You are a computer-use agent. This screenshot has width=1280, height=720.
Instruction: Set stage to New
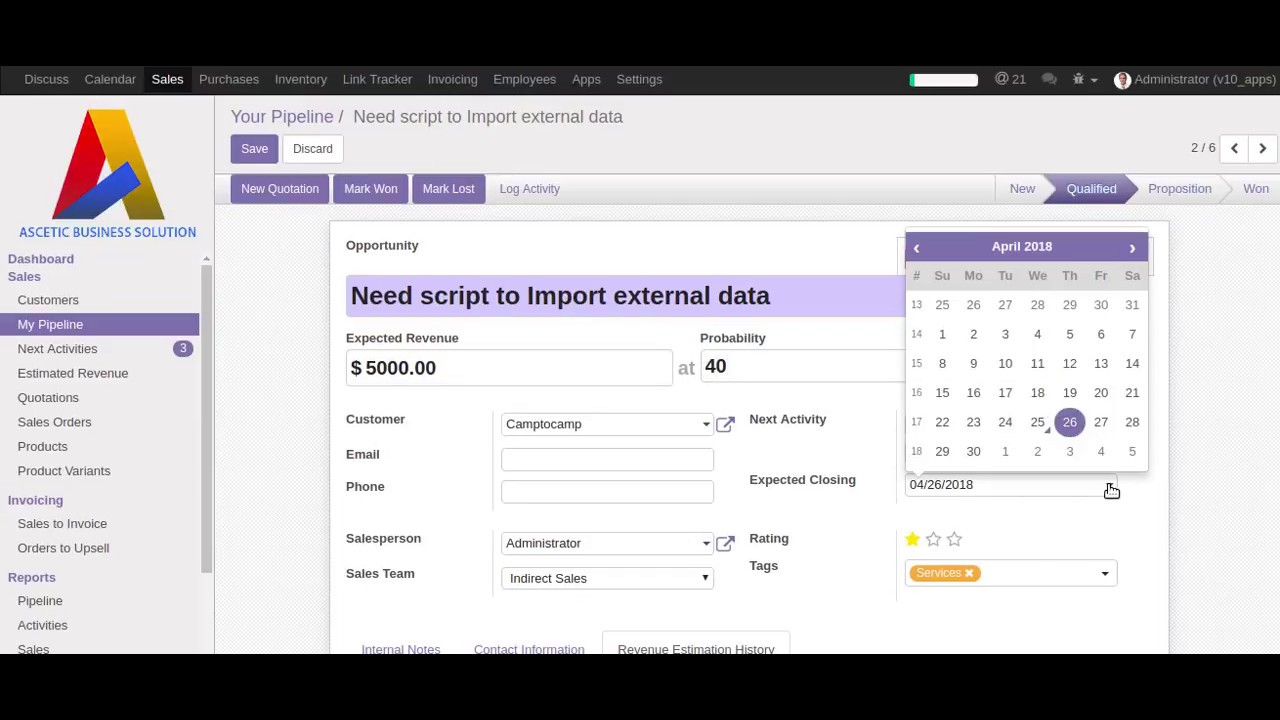[x=1022, y=189]
